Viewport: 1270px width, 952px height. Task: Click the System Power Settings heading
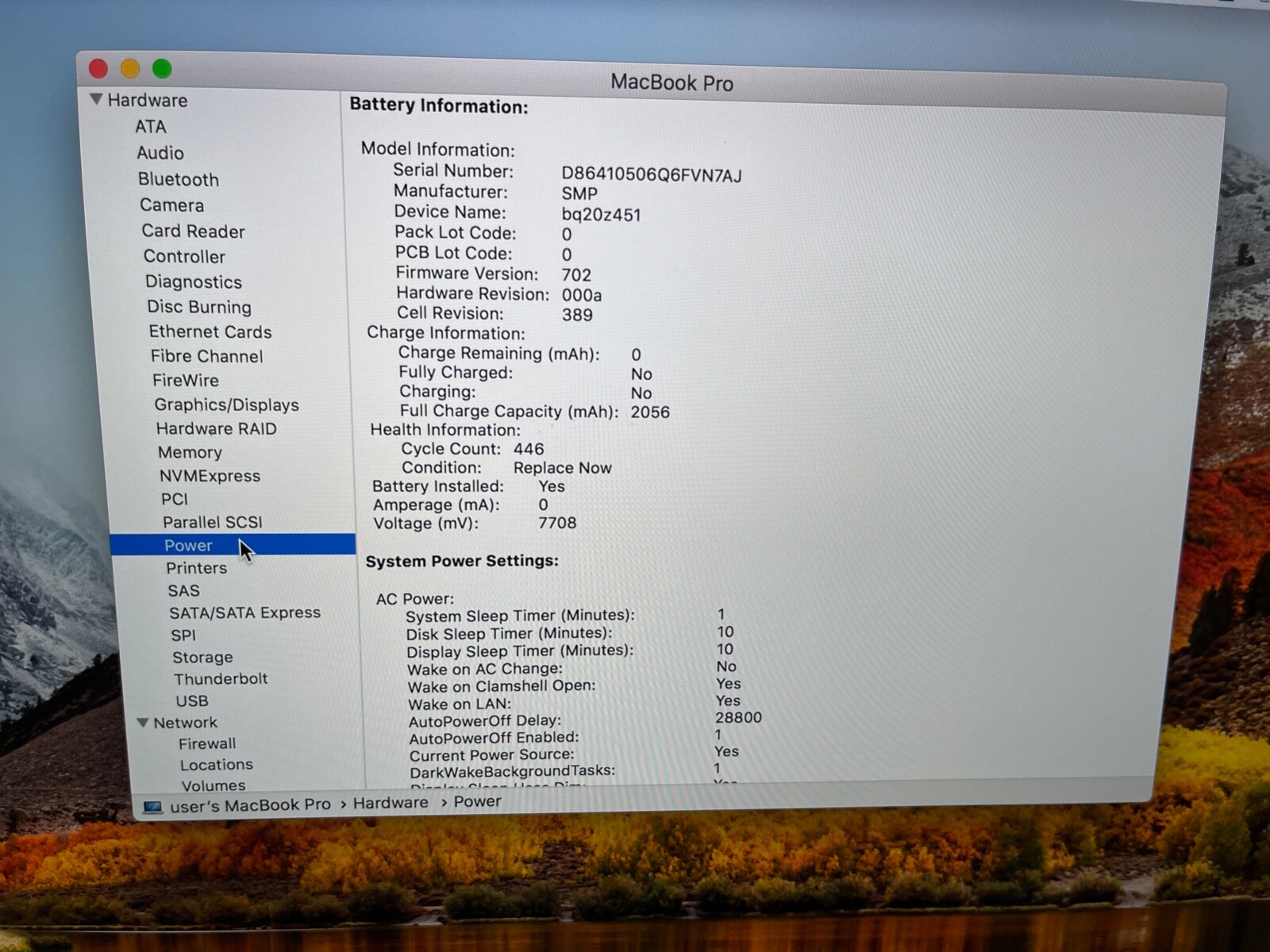(x=462, y=561)
